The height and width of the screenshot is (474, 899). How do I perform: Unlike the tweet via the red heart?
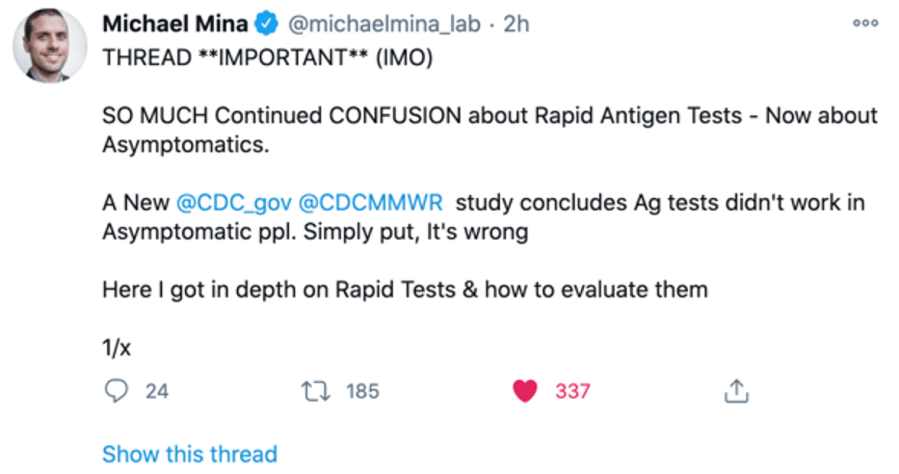click(x=525, y=391)
